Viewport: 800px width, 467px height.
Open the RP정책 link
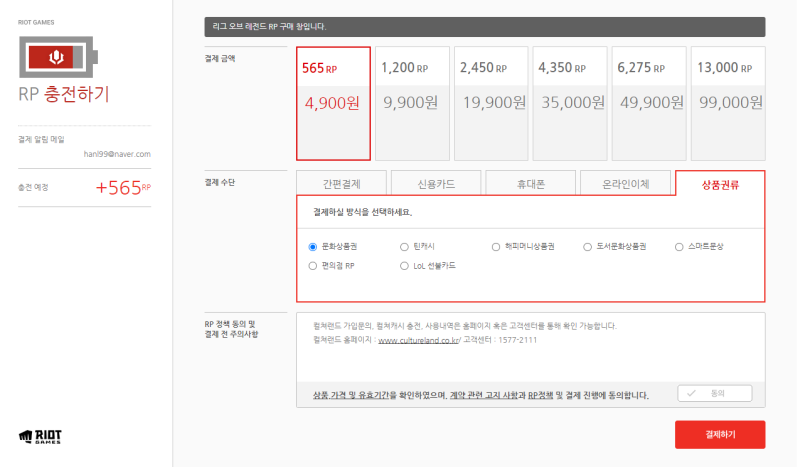(x=540, y=395)
